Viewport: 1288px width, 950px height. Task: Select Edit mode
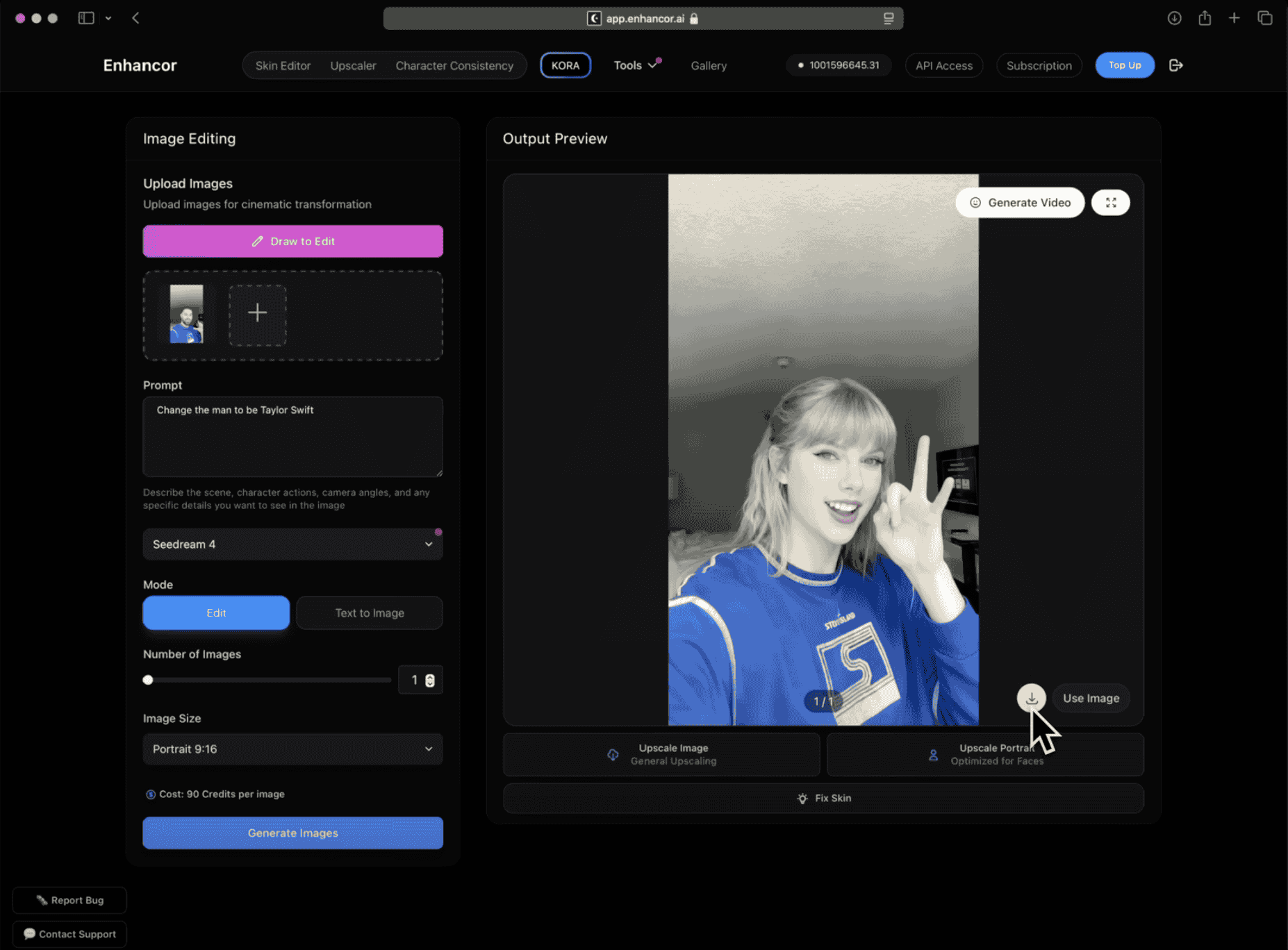pyautogui.click(x=216, y=613)
